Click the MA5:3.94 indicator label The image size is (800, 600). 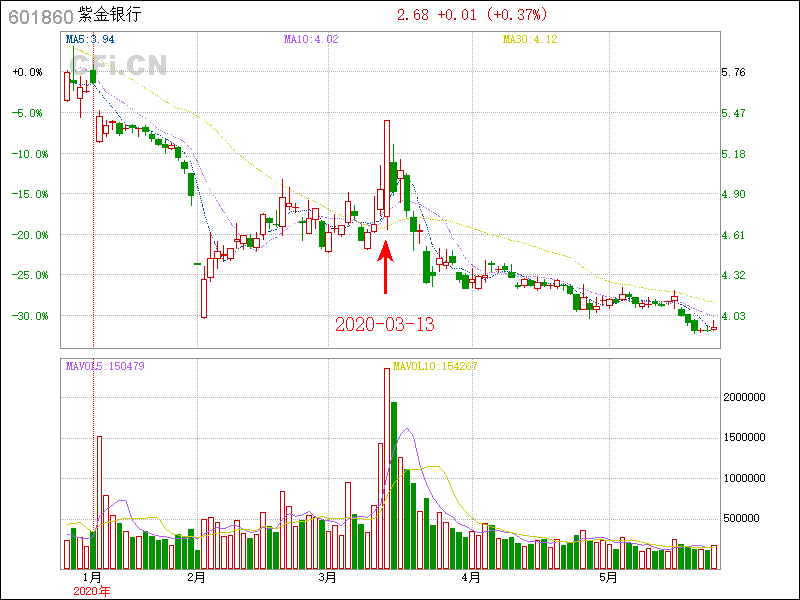coord(90,40)
